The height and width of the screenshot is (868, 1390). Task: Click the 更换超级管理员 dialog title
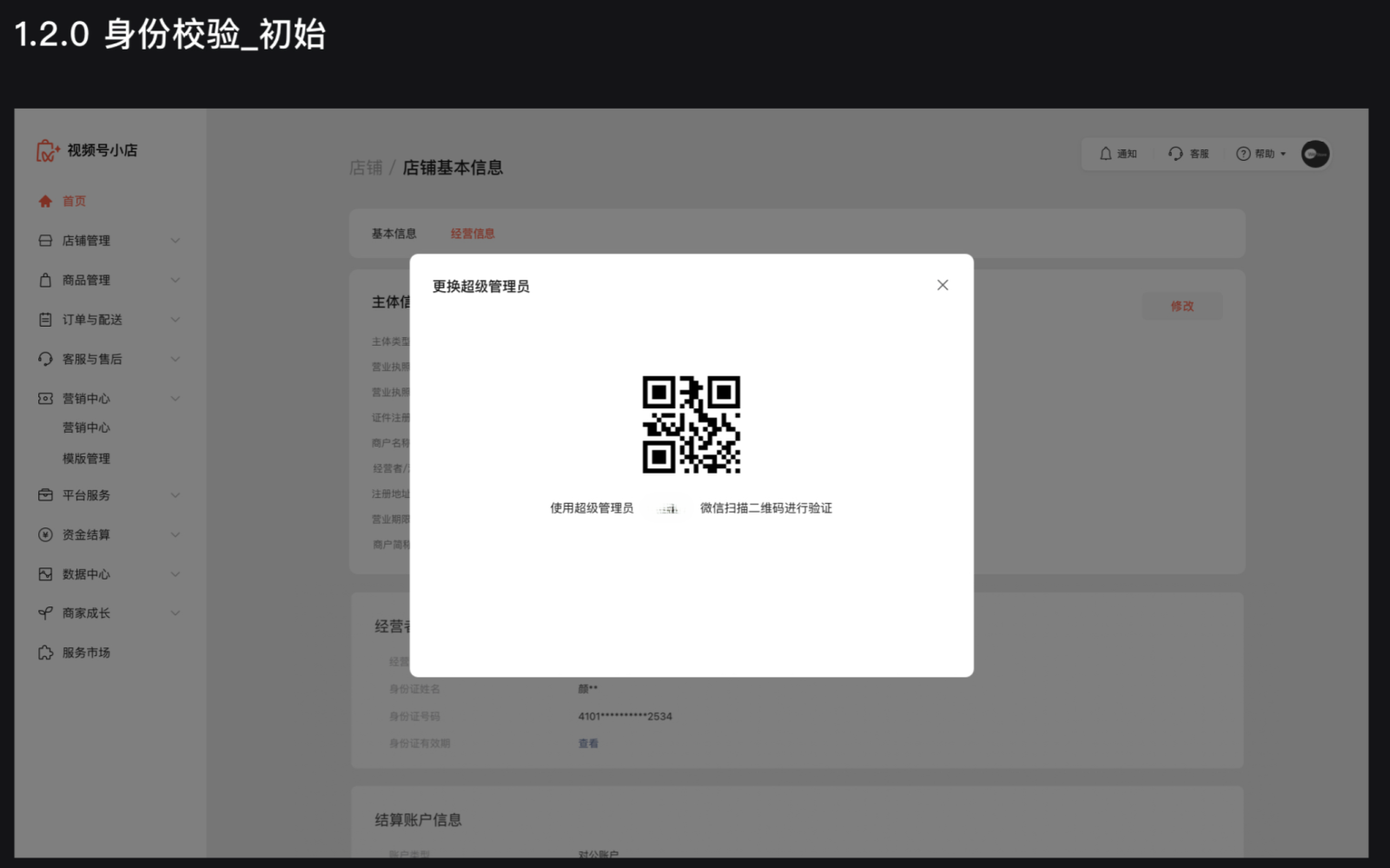point(481,287)
